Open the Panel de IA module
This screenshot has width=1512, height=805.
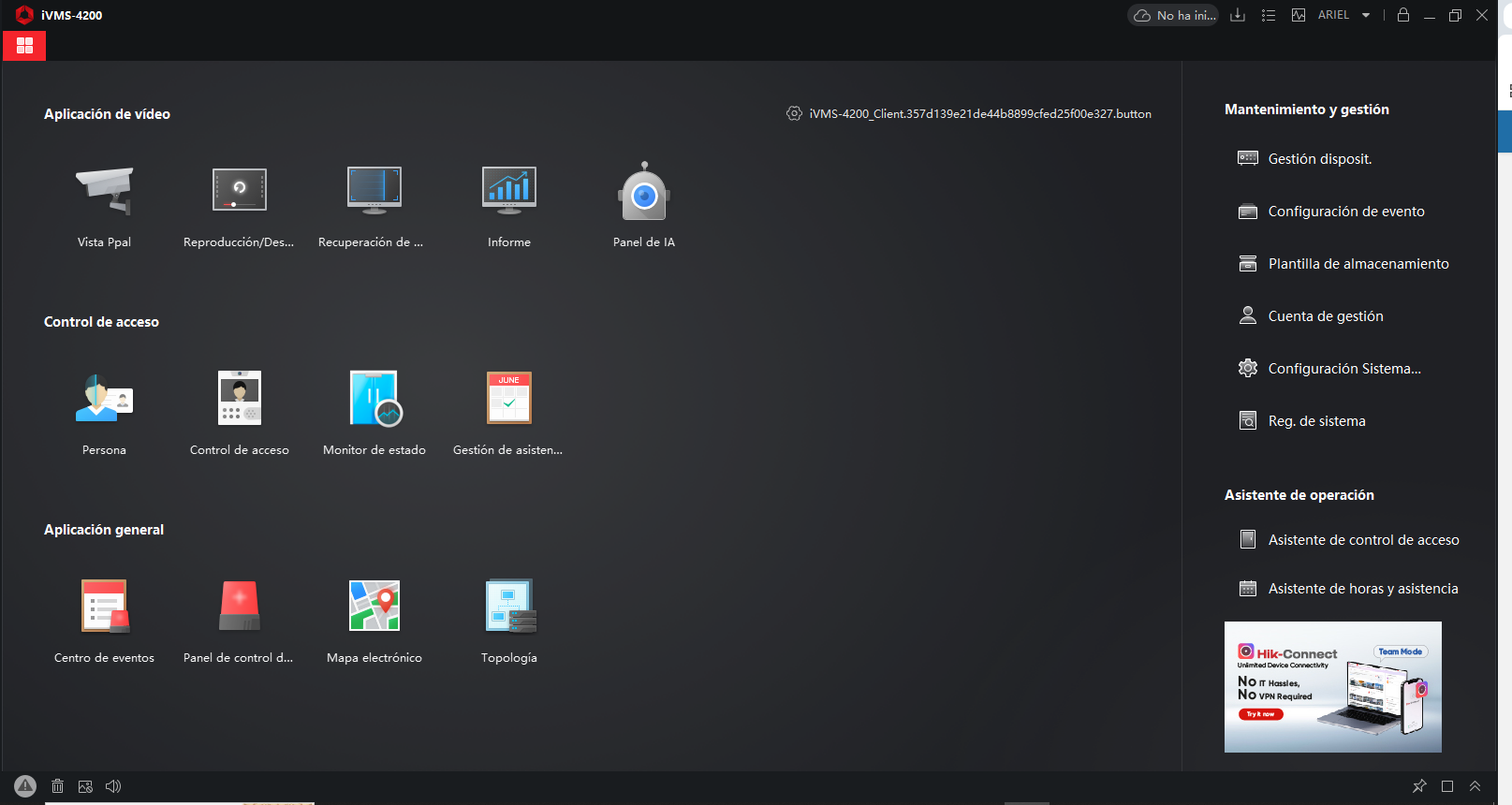[x=644, y=192]
